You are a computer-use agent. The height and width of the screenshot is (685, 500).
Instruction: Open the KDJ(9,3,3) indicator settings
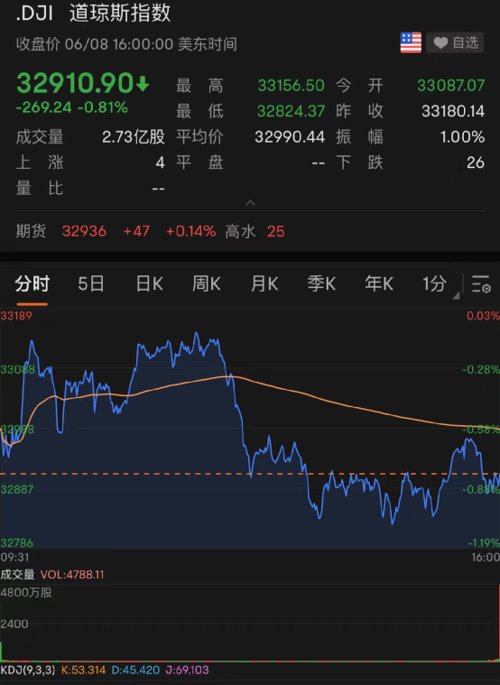pyautogui.click(x=28, y=670)
